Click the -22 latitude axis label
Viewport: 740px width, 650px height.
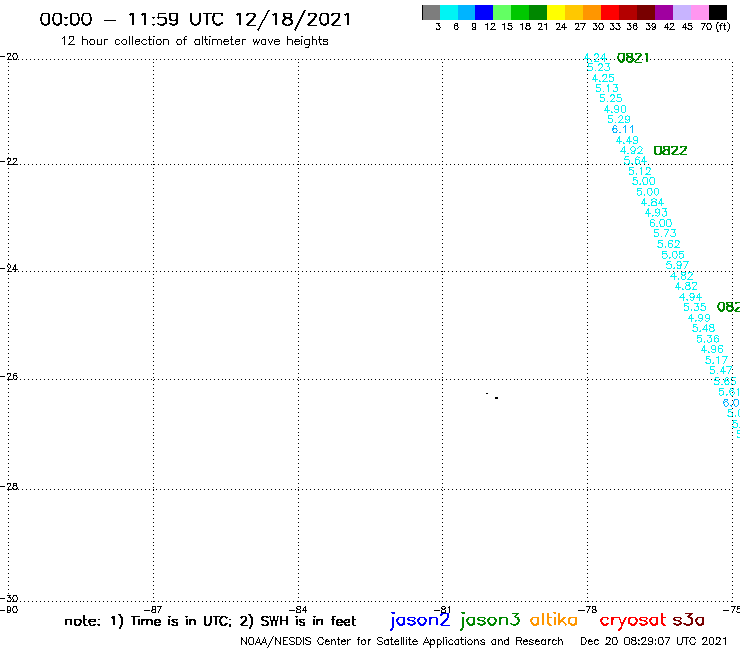pyautogui.click(x=9, y=161)
